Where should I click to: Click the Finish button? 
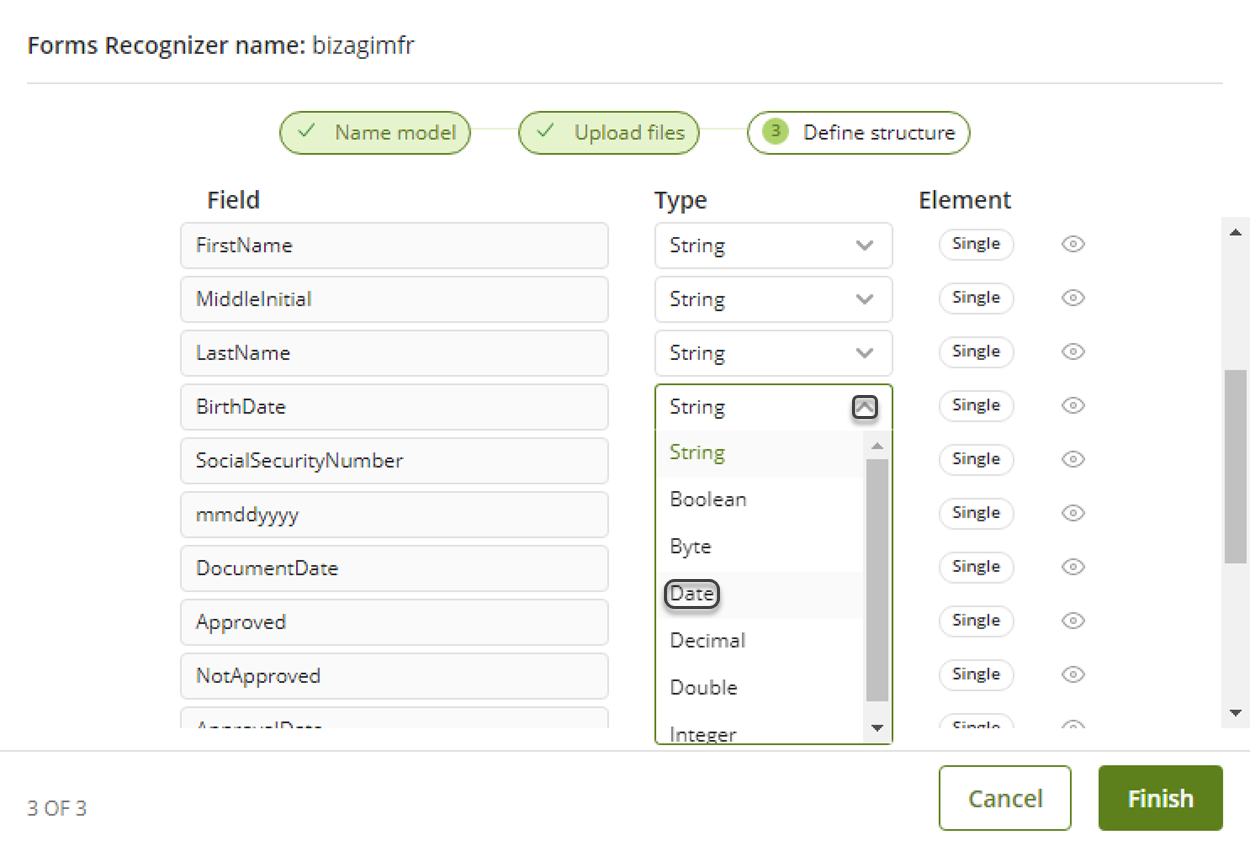point(1160,798)
